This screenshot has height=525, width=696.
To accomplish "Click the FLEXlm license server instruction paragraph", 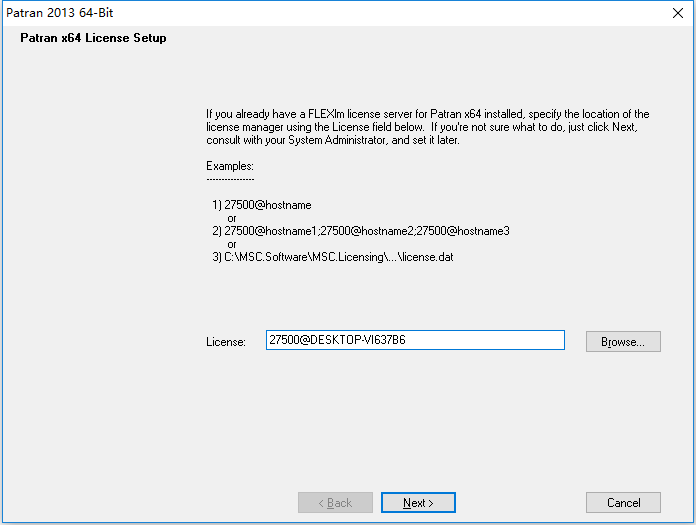I will [x=427, y=127].
